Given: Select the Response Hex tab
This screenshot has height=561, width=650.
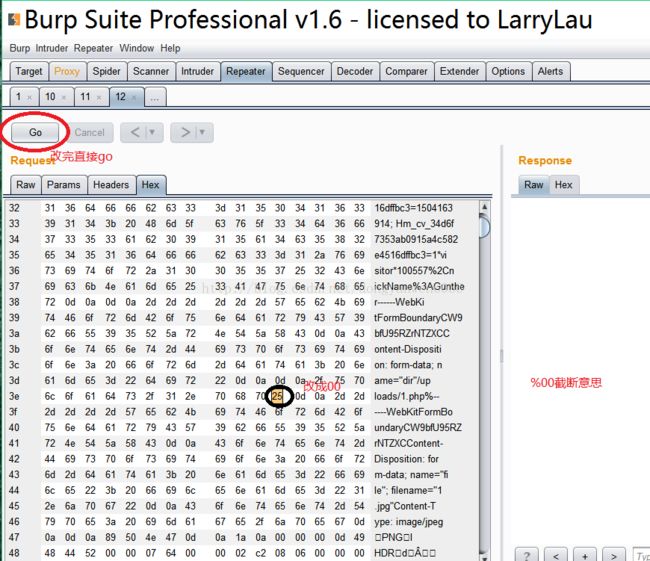Looking at the screenshot, I should 564,185.
